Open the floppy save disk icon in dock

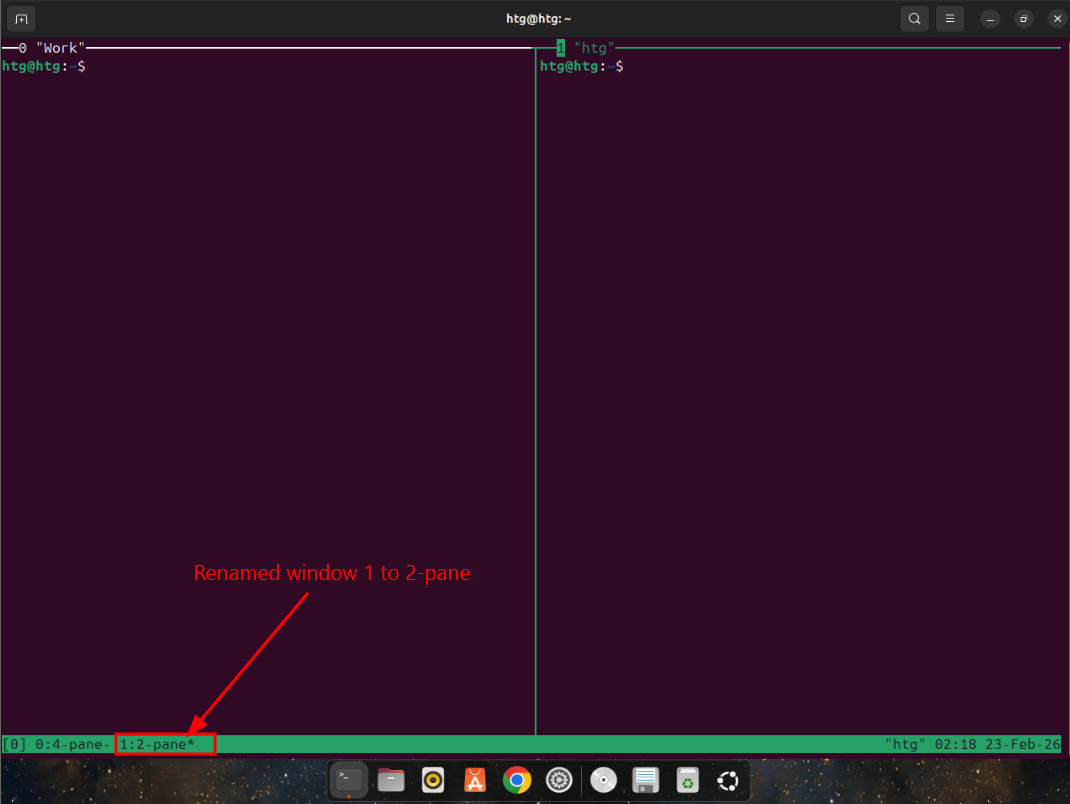click(645, 779)
